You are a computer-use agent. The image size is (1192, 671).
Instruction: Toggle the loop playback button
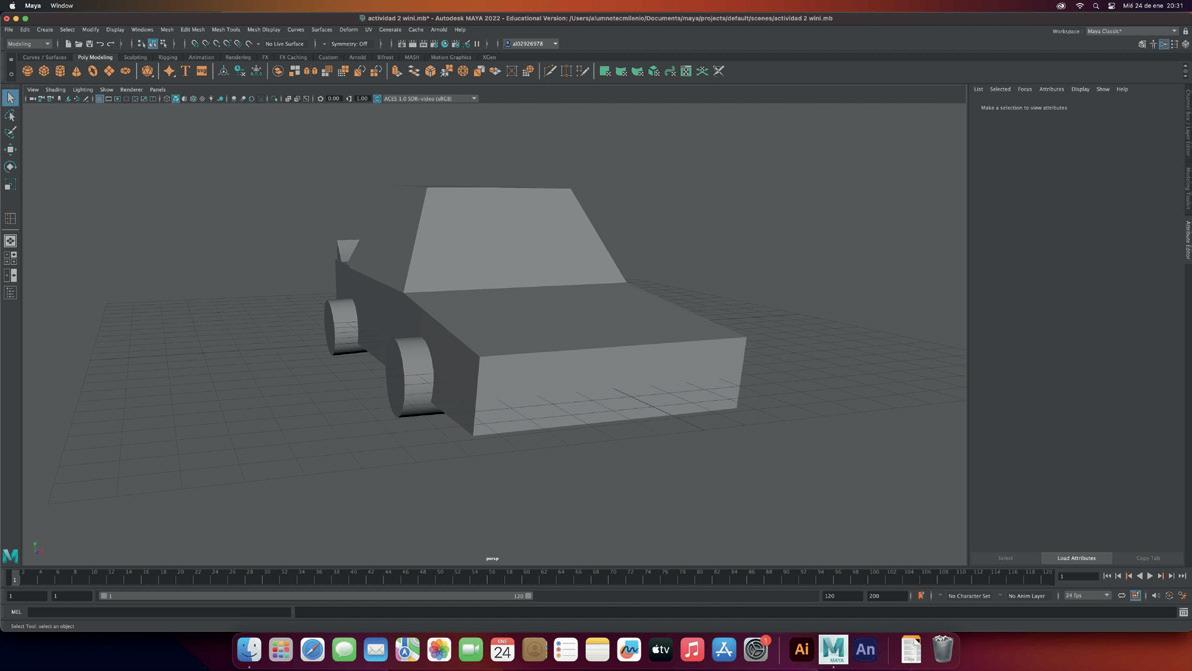pos(1121,596)
